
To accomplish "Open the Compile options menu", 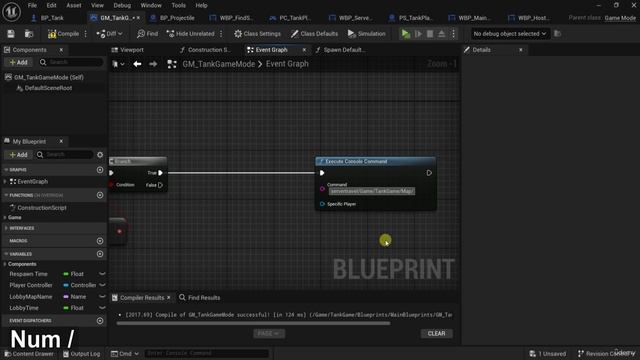I will tap(86, 34).
